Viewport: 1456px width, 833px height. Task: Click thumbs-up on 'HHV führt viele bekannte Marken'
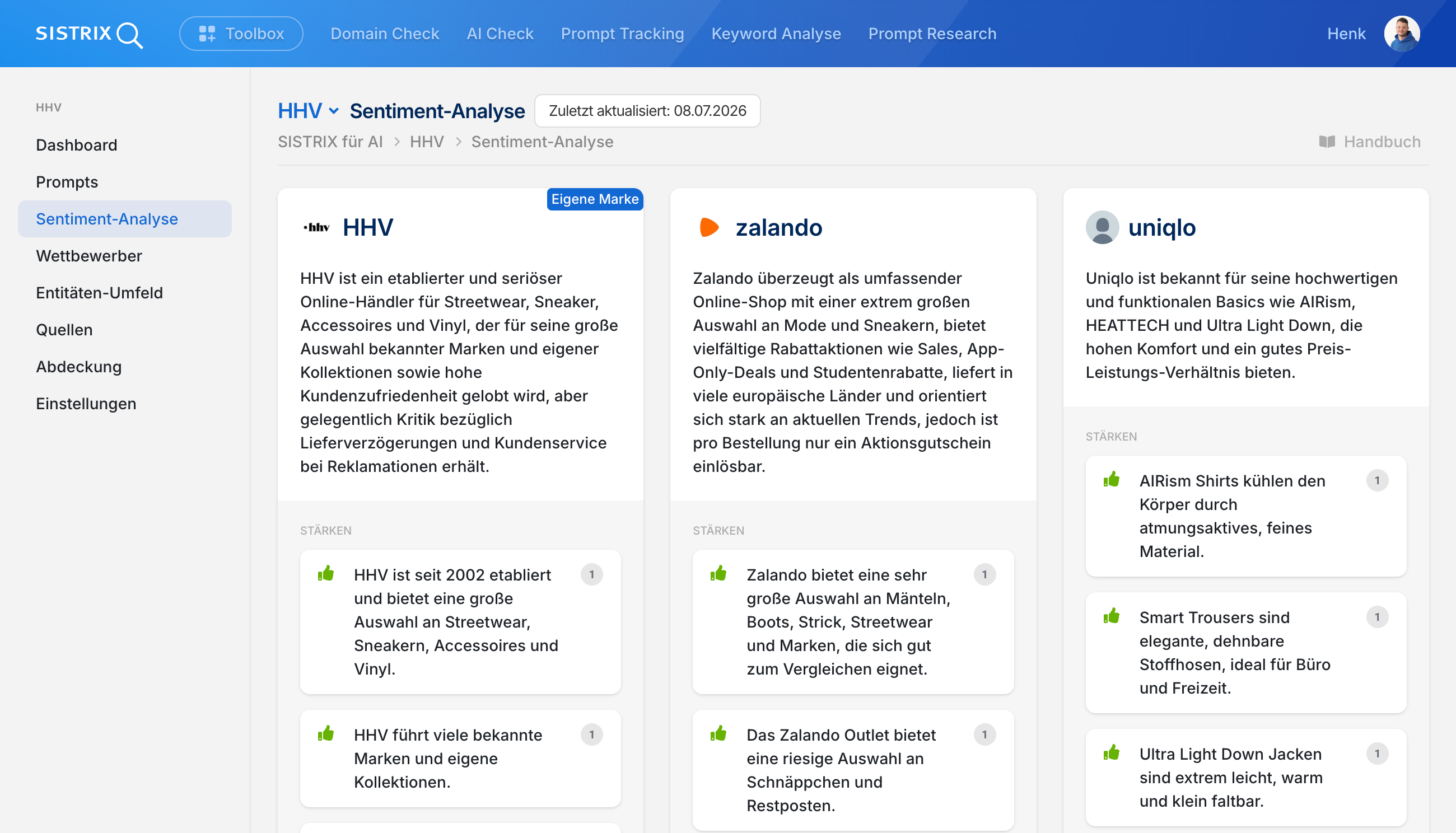(326, 734)
